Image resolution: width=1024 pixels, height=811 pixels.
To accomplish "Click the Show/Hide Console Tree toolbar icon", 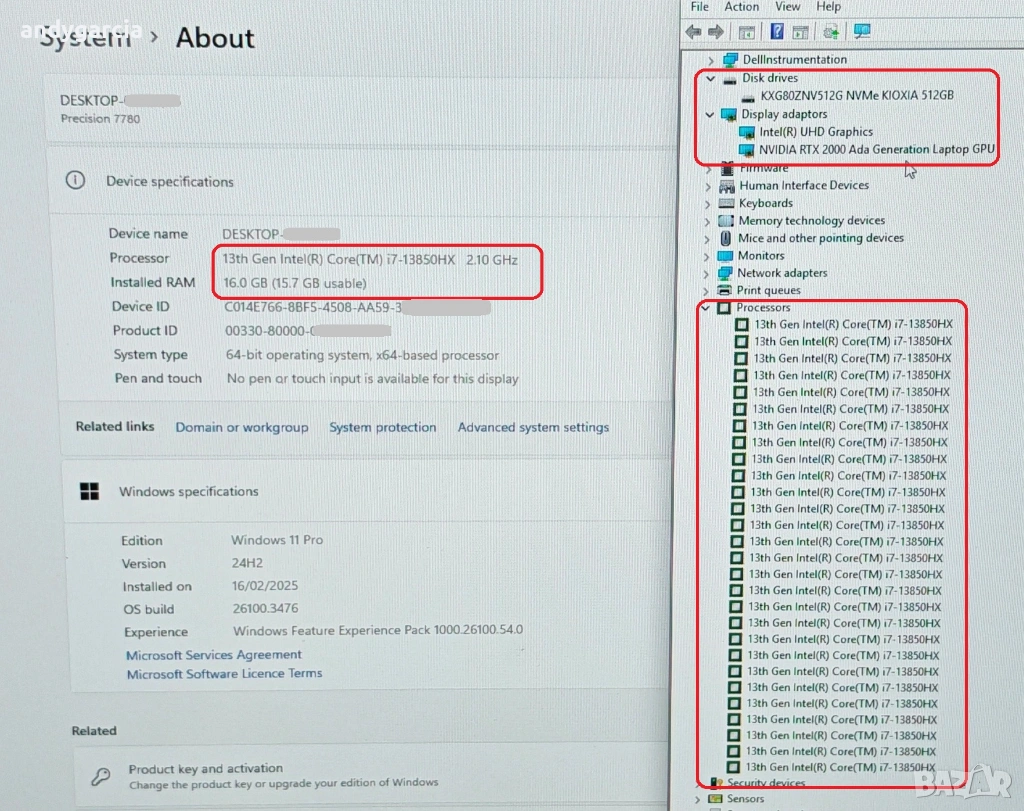I will [746, 32].
